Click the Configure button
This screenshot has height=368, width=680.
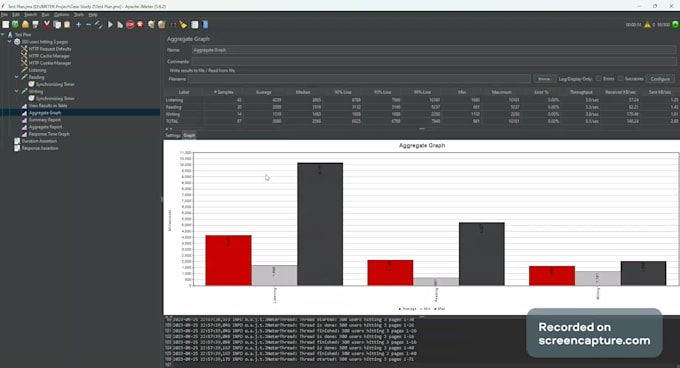pos(660,79)
